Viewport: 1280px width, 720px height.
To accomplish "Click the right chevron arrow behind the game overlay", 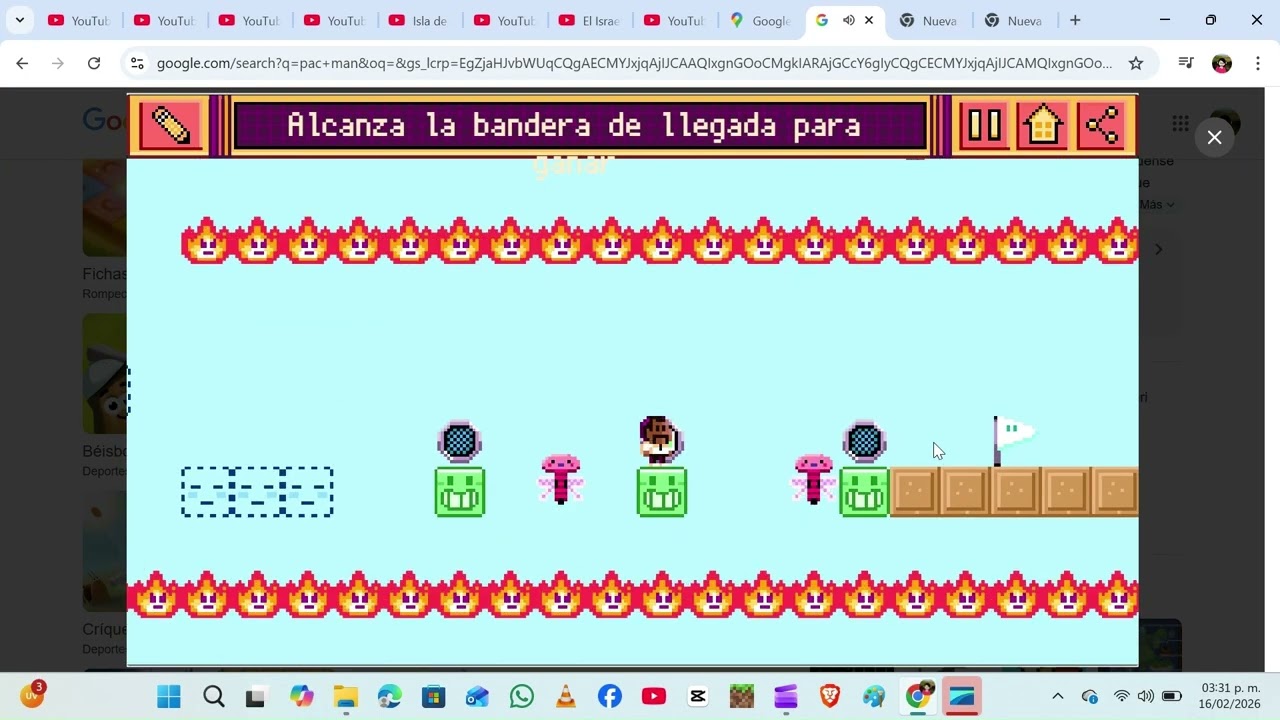I will 1159,250.
